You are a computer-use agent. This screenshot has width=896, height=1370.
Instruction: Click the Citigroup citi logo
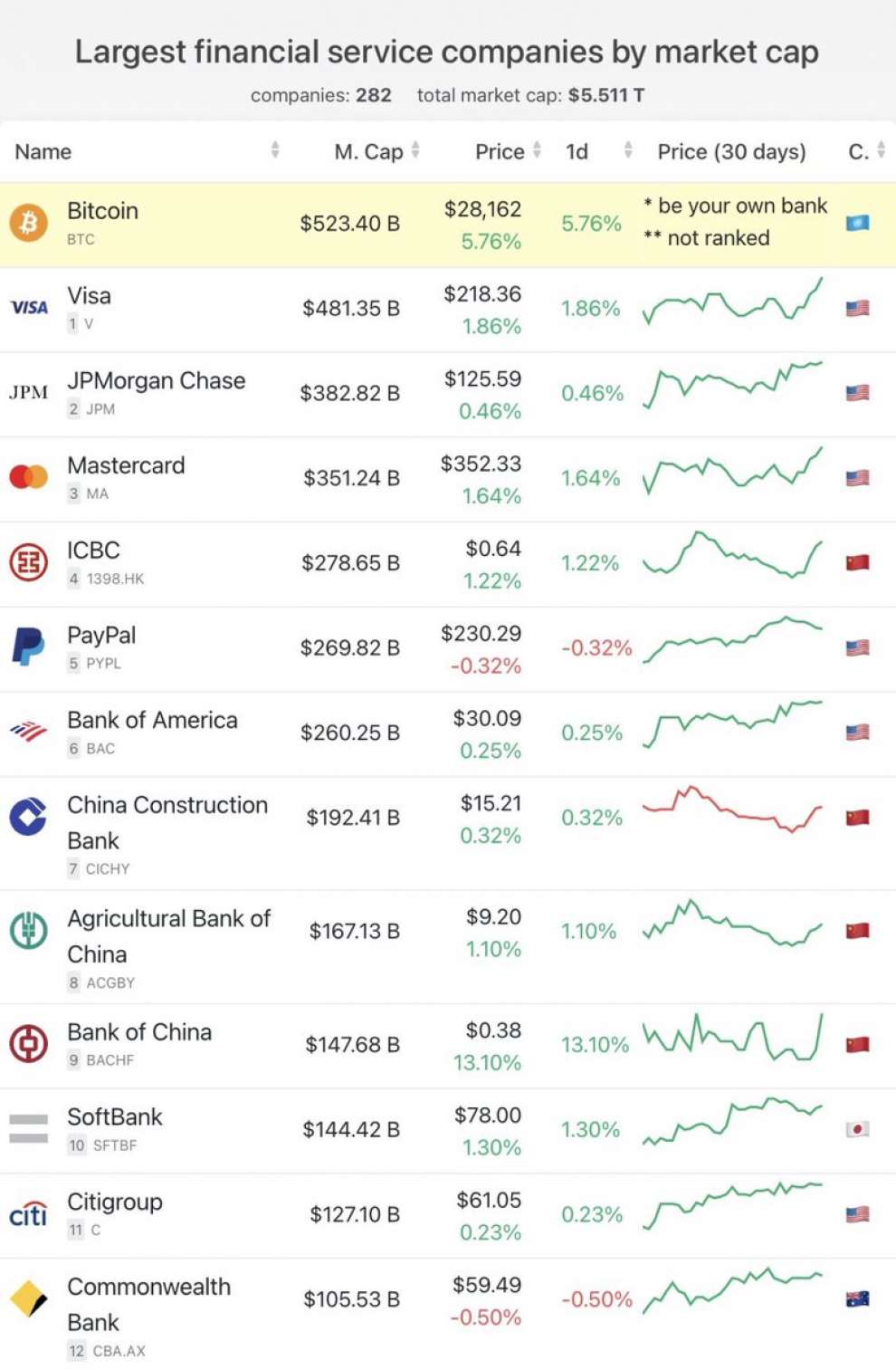[x=29, y=1213]
